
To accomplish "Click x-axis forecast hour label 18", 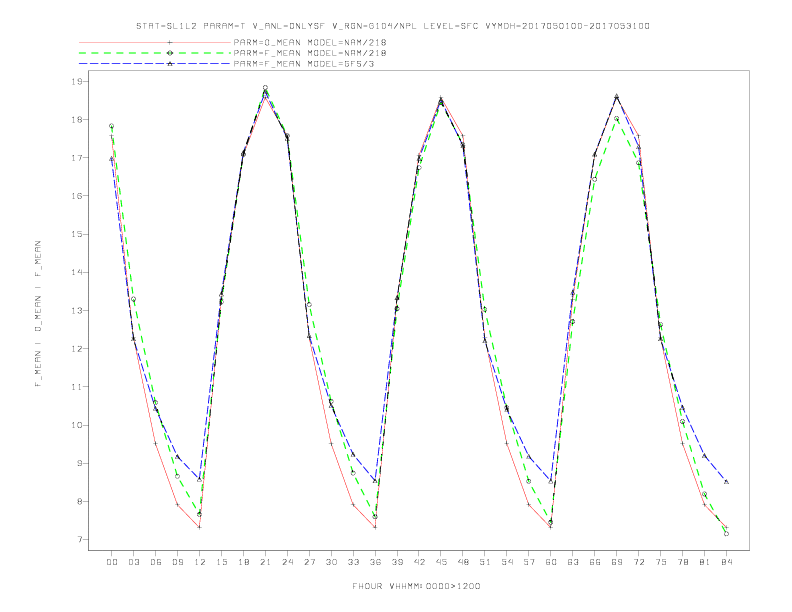I will [x=243, y=562].
